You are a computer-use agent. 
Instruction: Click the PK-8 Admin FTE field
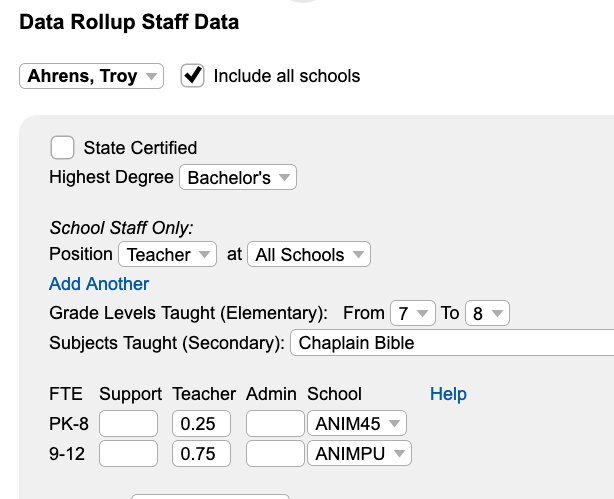click(x=275, y=423)
